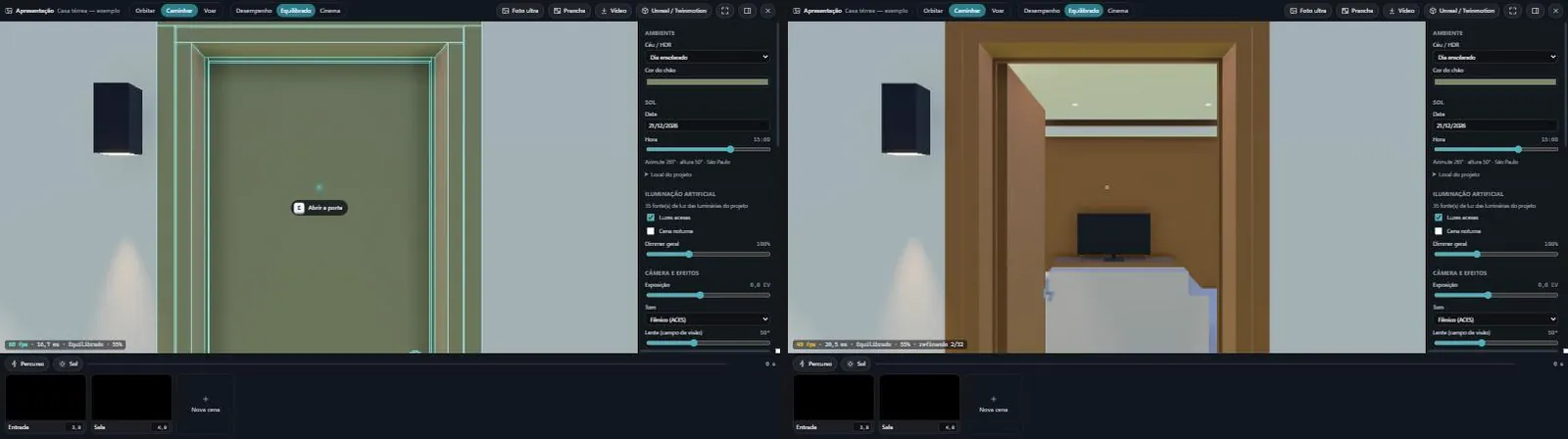
Task: Open Tom Filmico (ACES) dropdown in left window
Action: [x=707, y=319]
